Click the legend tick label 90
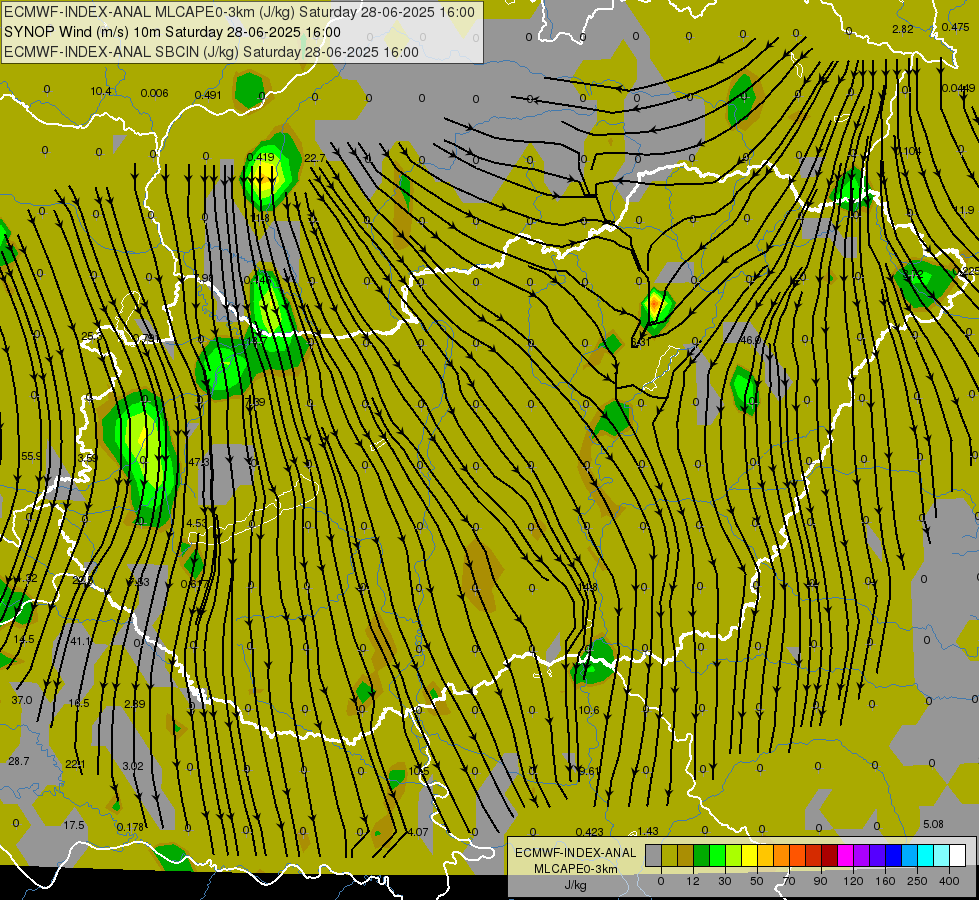Screen dimensions: 979x900 coord(820,881)
